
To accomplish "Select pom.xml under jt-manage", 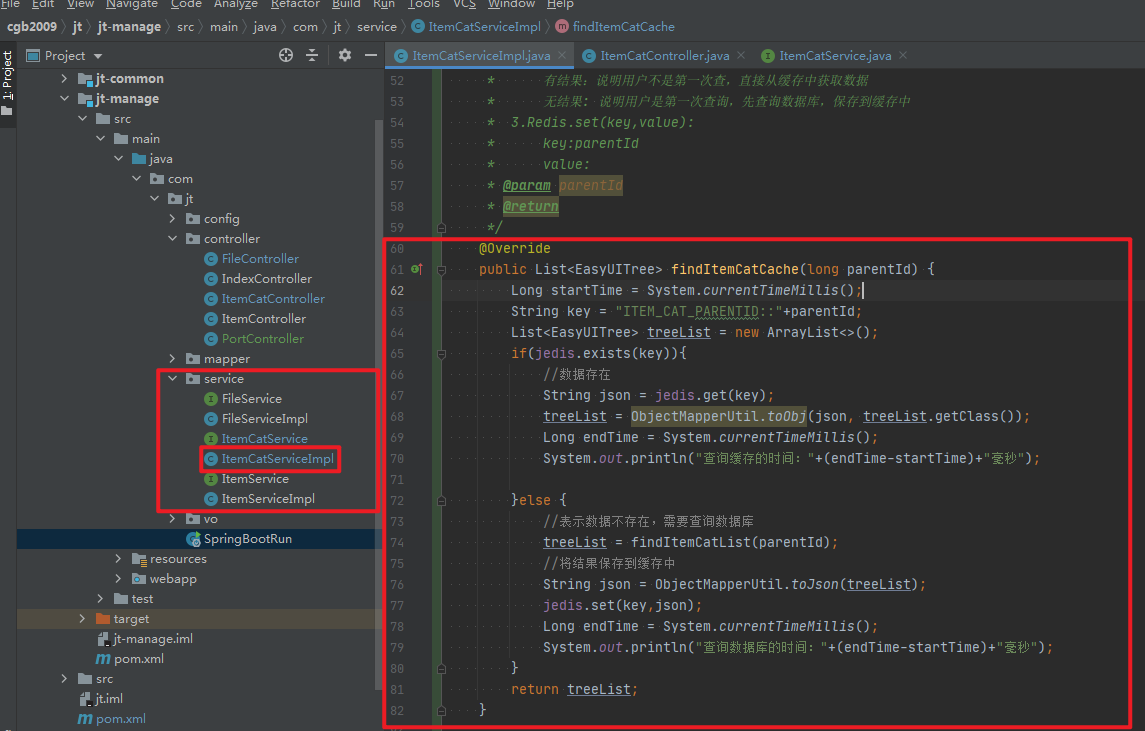I will [138, 659].
